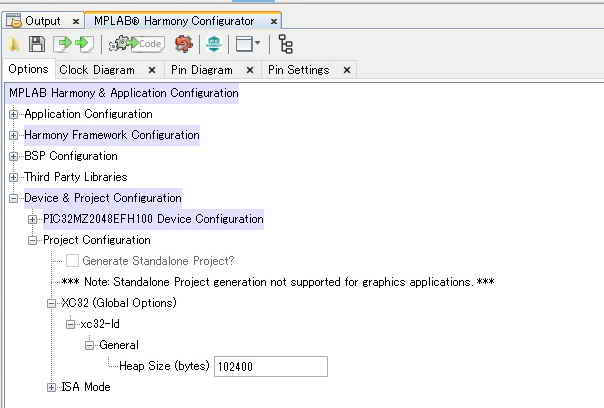Select the XC32 (Global Options) label
Image resolution: width=604 pixels, height=408 pixels.
(119, 303)
